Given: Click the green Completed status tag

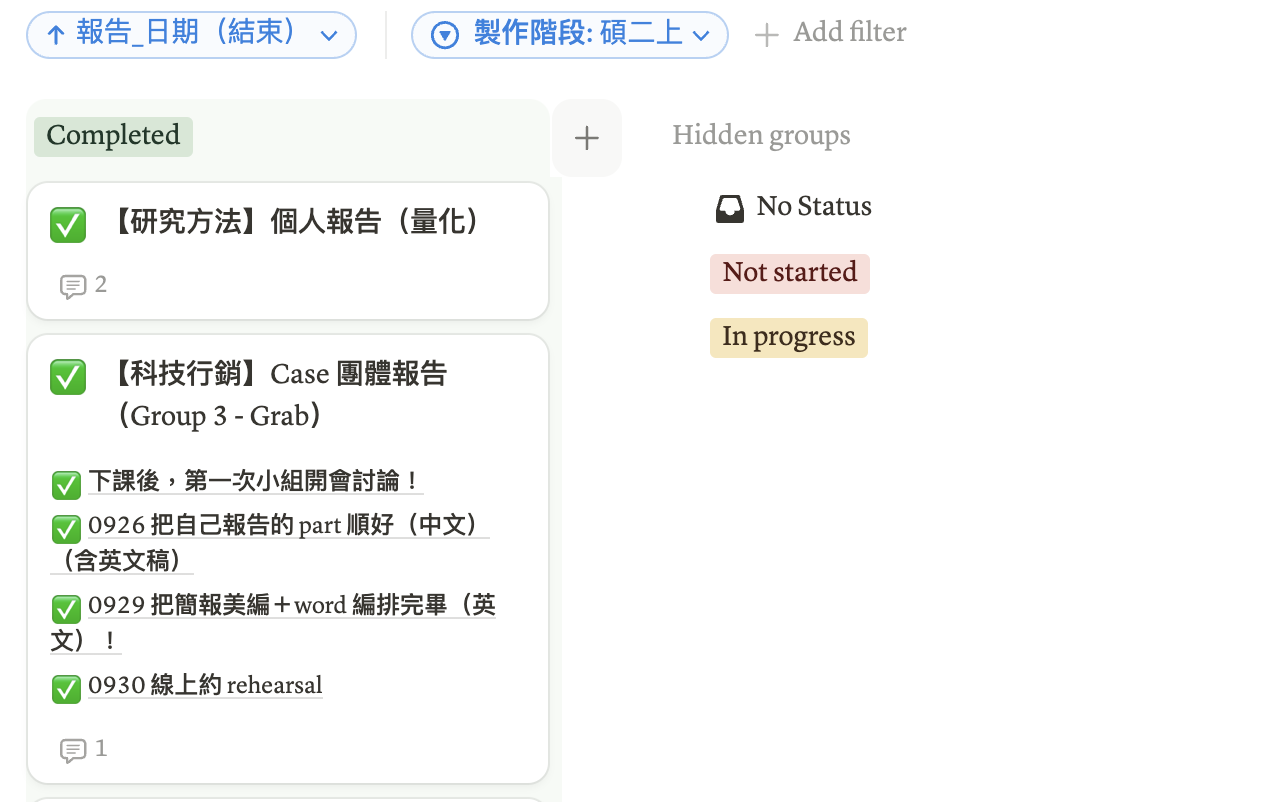Looking at the screenshot, I should [x=113, y=136].
